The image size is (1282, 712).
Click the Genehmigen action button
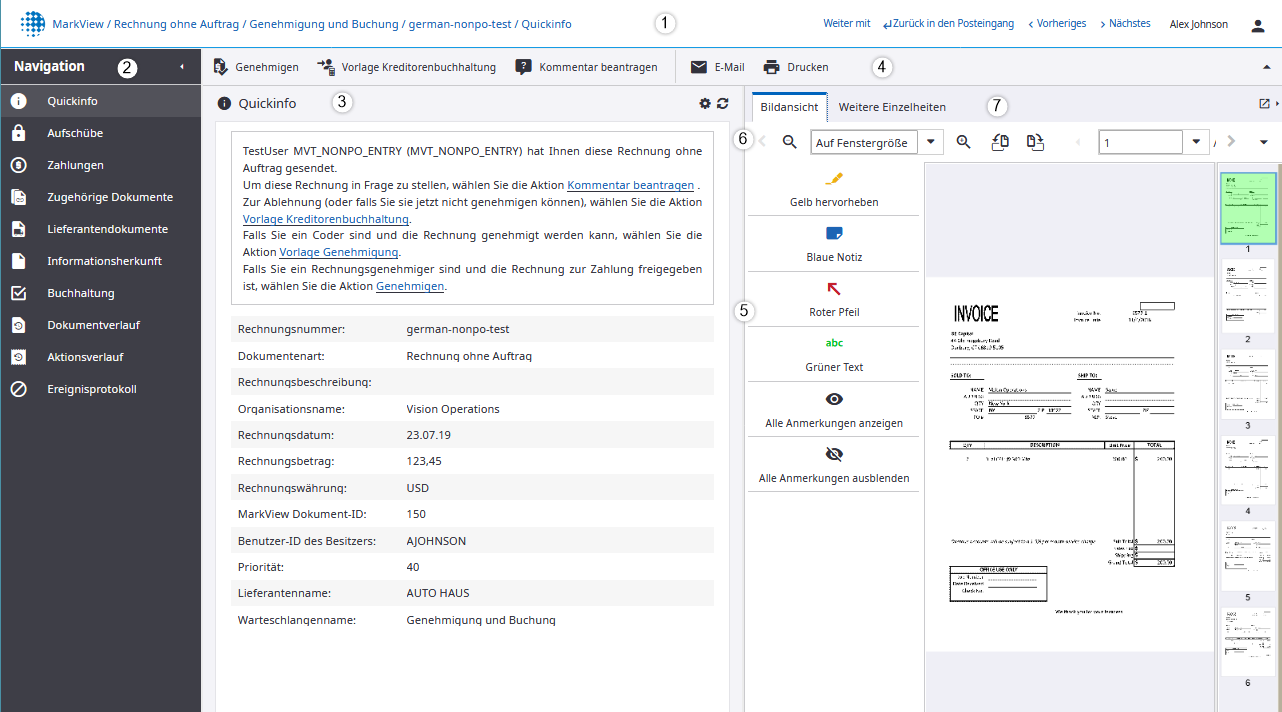click(256, 67)
